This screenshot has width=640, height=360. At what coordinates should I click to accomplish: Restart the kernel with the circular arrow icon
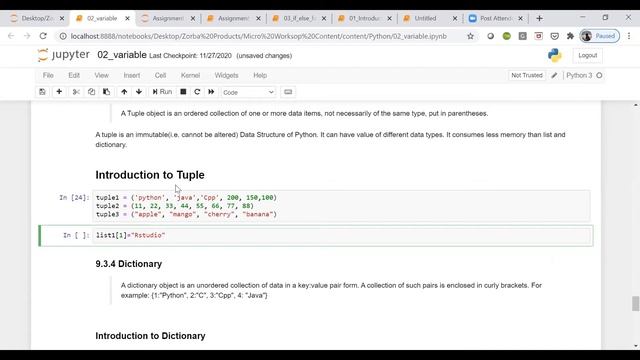[x=197, y=92]
